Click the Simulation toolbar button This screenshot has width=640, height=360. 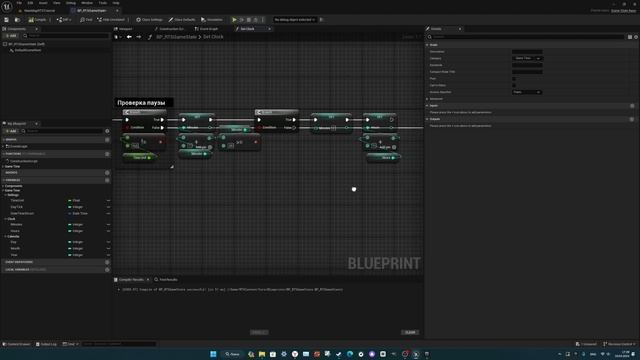click(212, 20)
